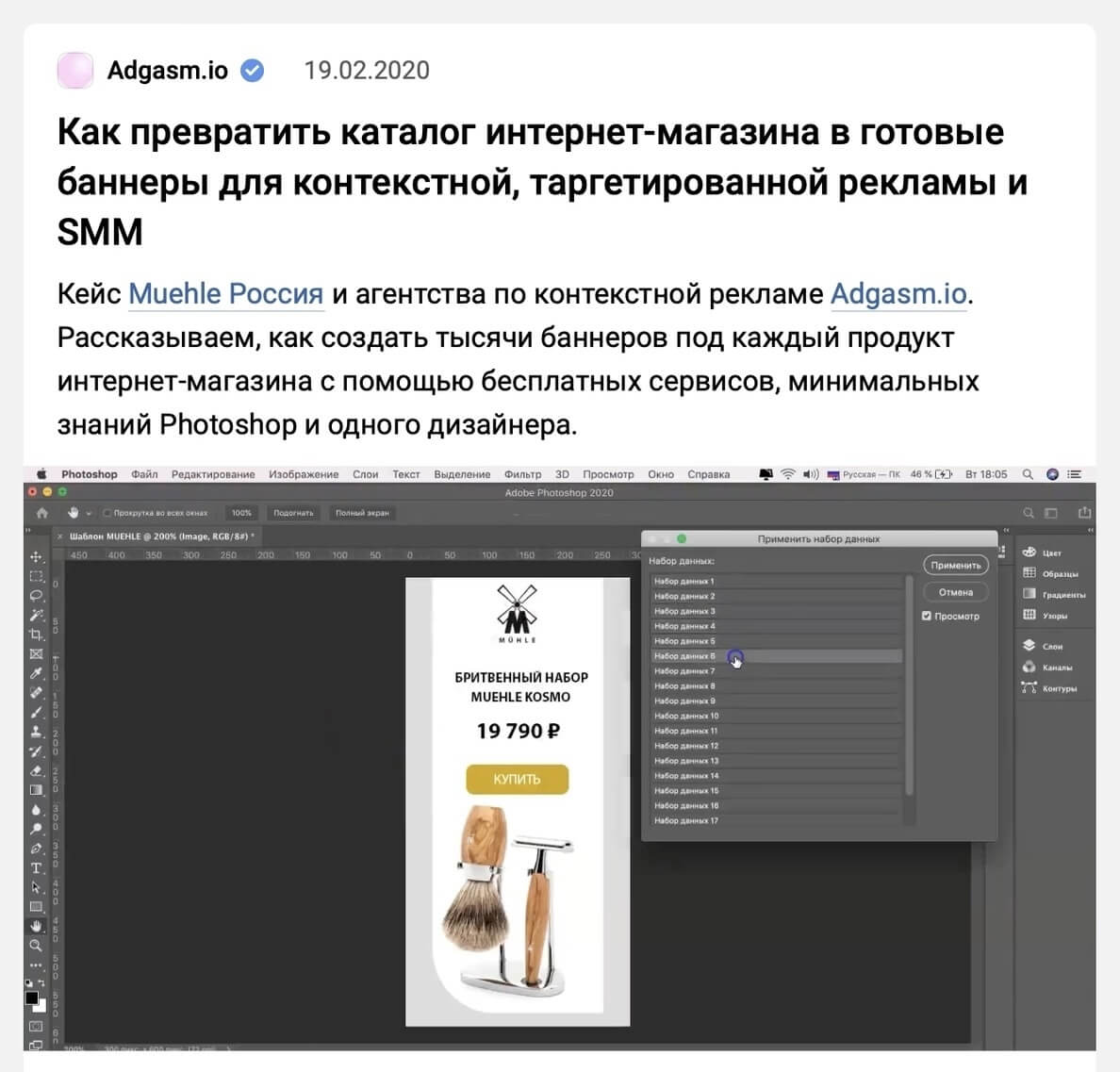Screen dimensions: 1120x1072
Task: Click the background white color swatch
Action: [42, 1007]
